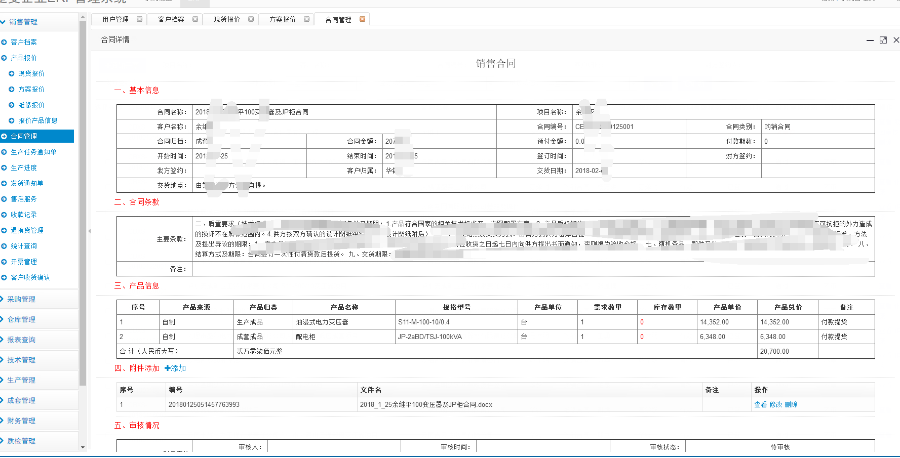Switch to the 方案报价 tab
This screenshot has height=458, width=900.
point(281,20)
